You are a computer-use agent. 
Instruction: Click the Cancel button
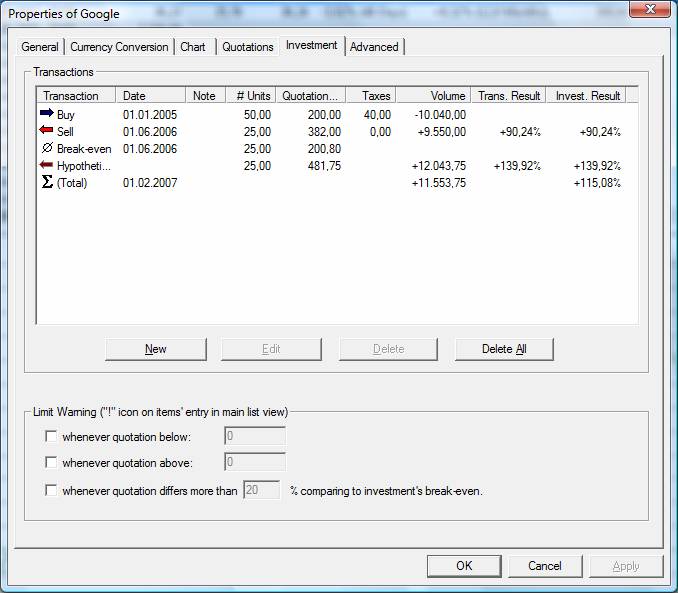pos(545,566)
